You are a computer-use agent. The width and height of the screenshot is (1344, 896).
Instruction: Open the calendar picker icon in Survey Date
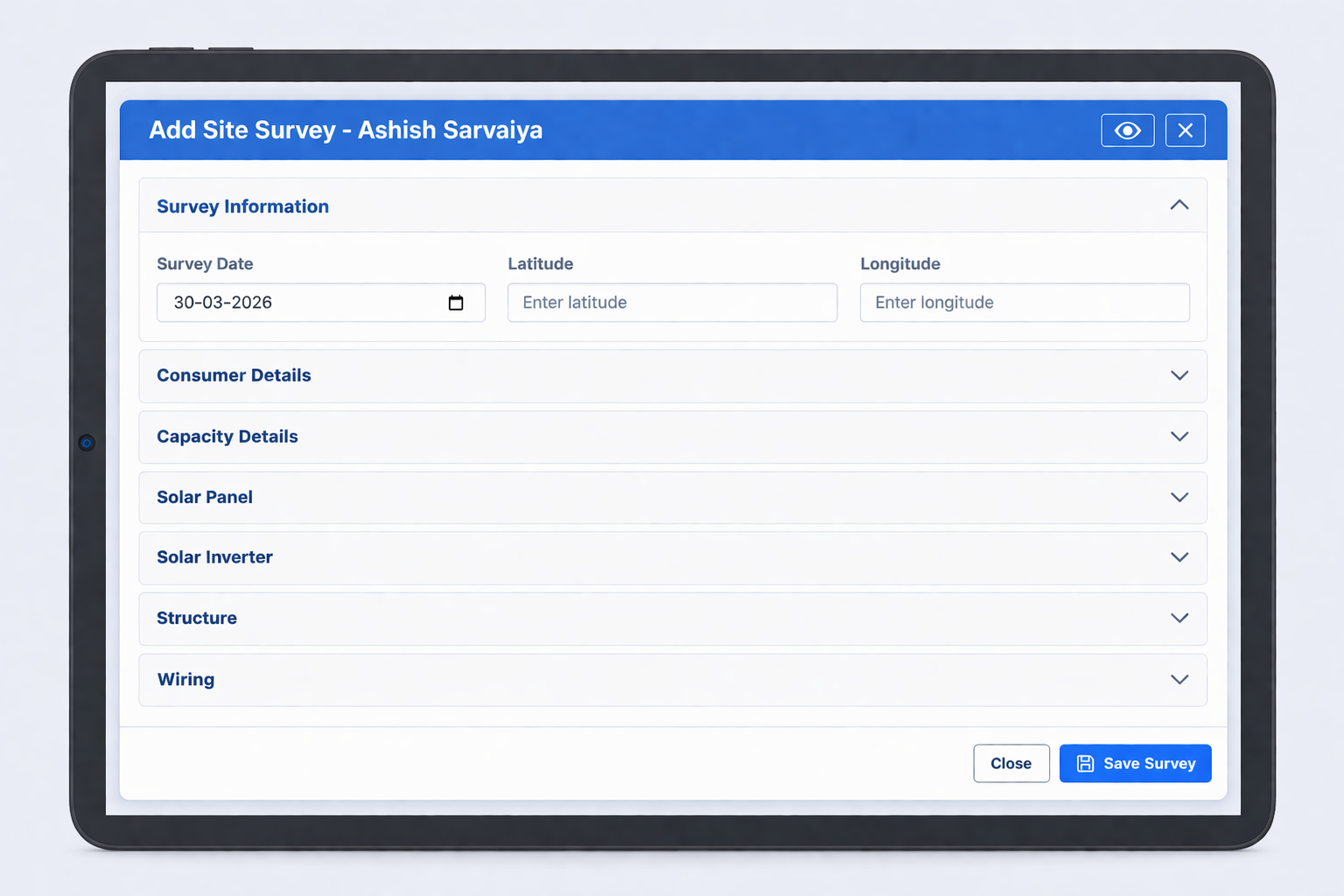(456, 303)
